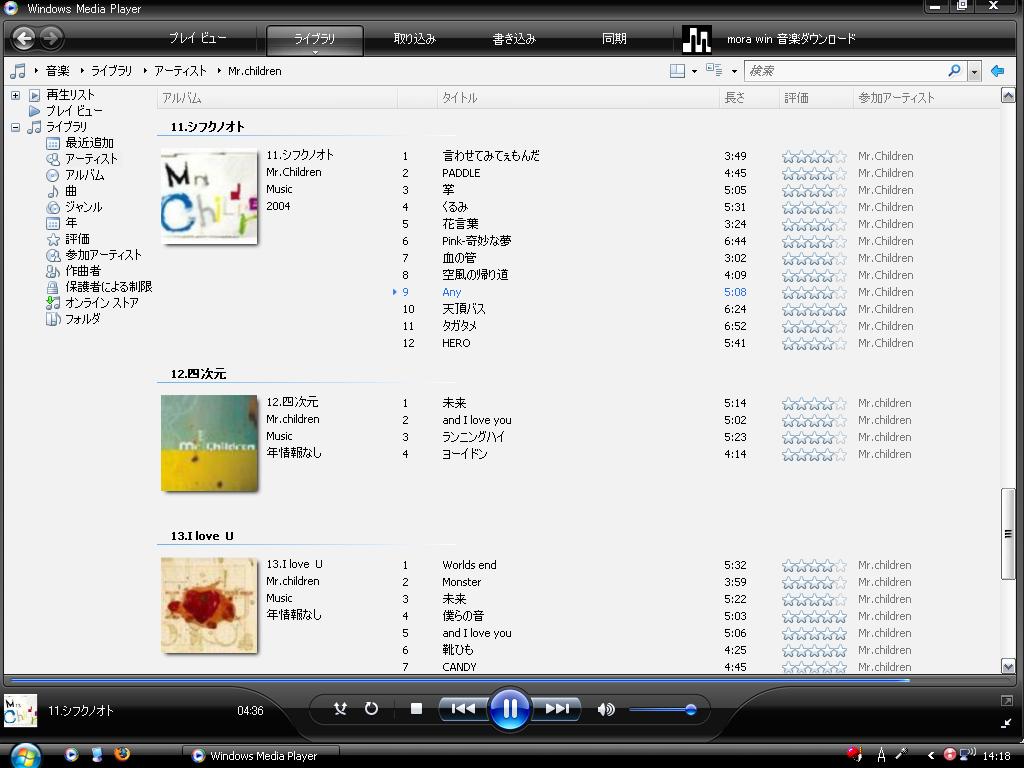This screenshot has width=1024, height=768.
Task: Click the layout options icon
Action: pyautogui.click(x=677, y=71)
